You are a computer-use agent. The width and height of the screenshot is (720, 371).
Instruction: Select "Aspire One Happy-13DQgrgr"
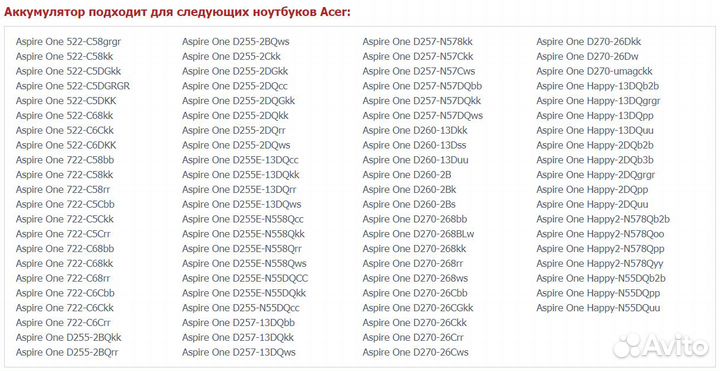pyautogui.click(x=598, y=101)
